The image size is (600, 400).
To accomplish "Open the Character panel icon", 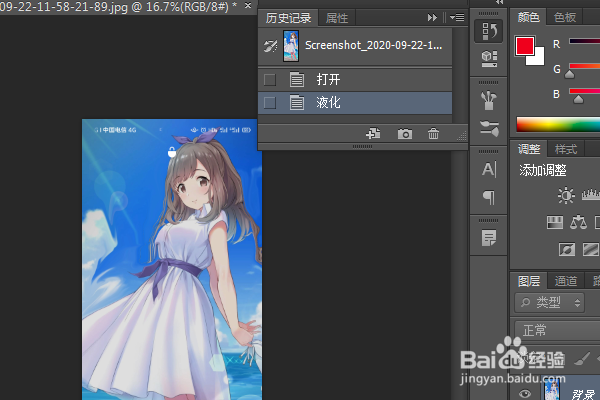I will (489, 169).
